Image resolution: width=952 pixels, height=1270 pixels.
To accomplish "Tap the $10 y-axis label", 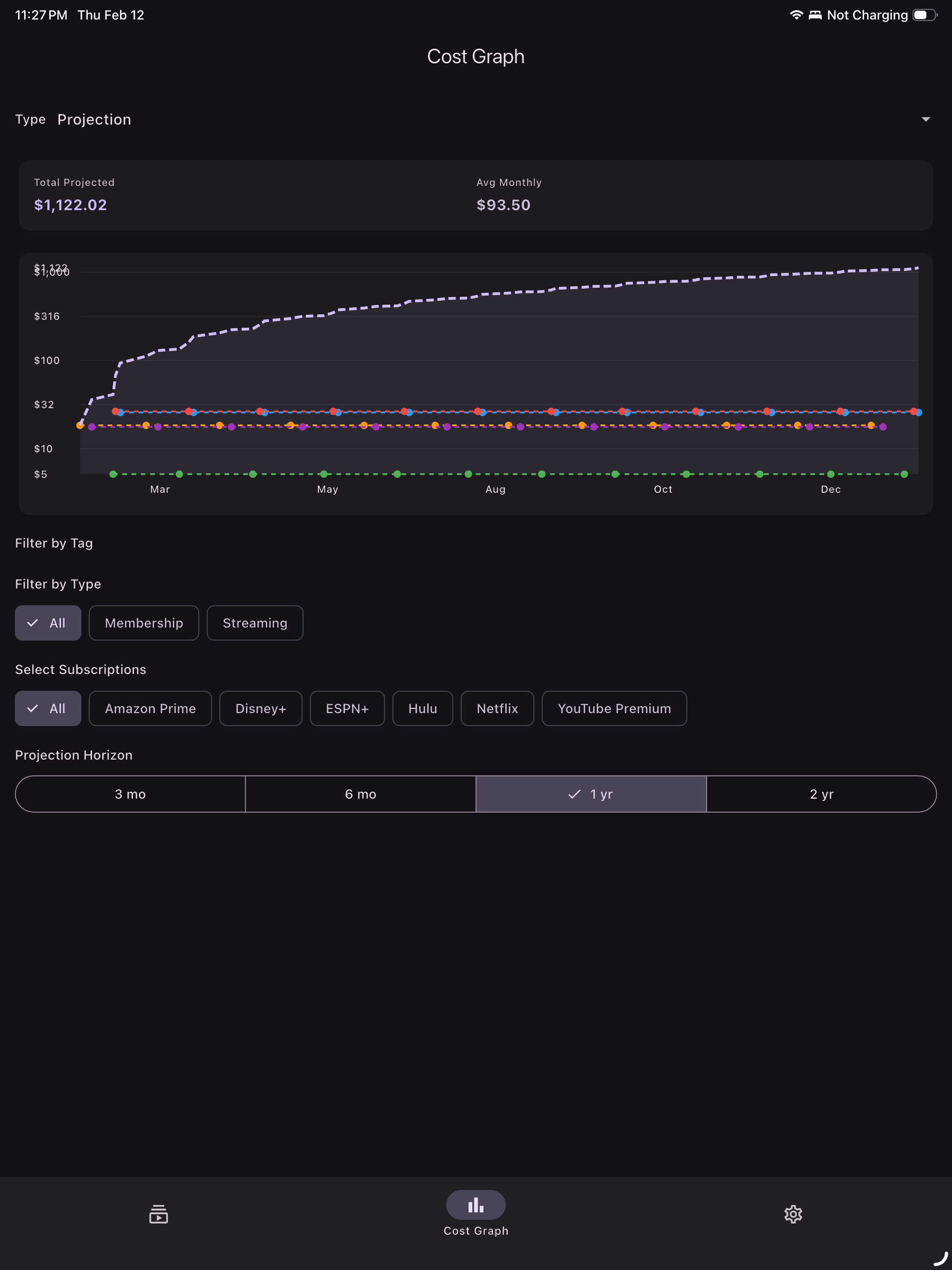I will tap(44, 449).
